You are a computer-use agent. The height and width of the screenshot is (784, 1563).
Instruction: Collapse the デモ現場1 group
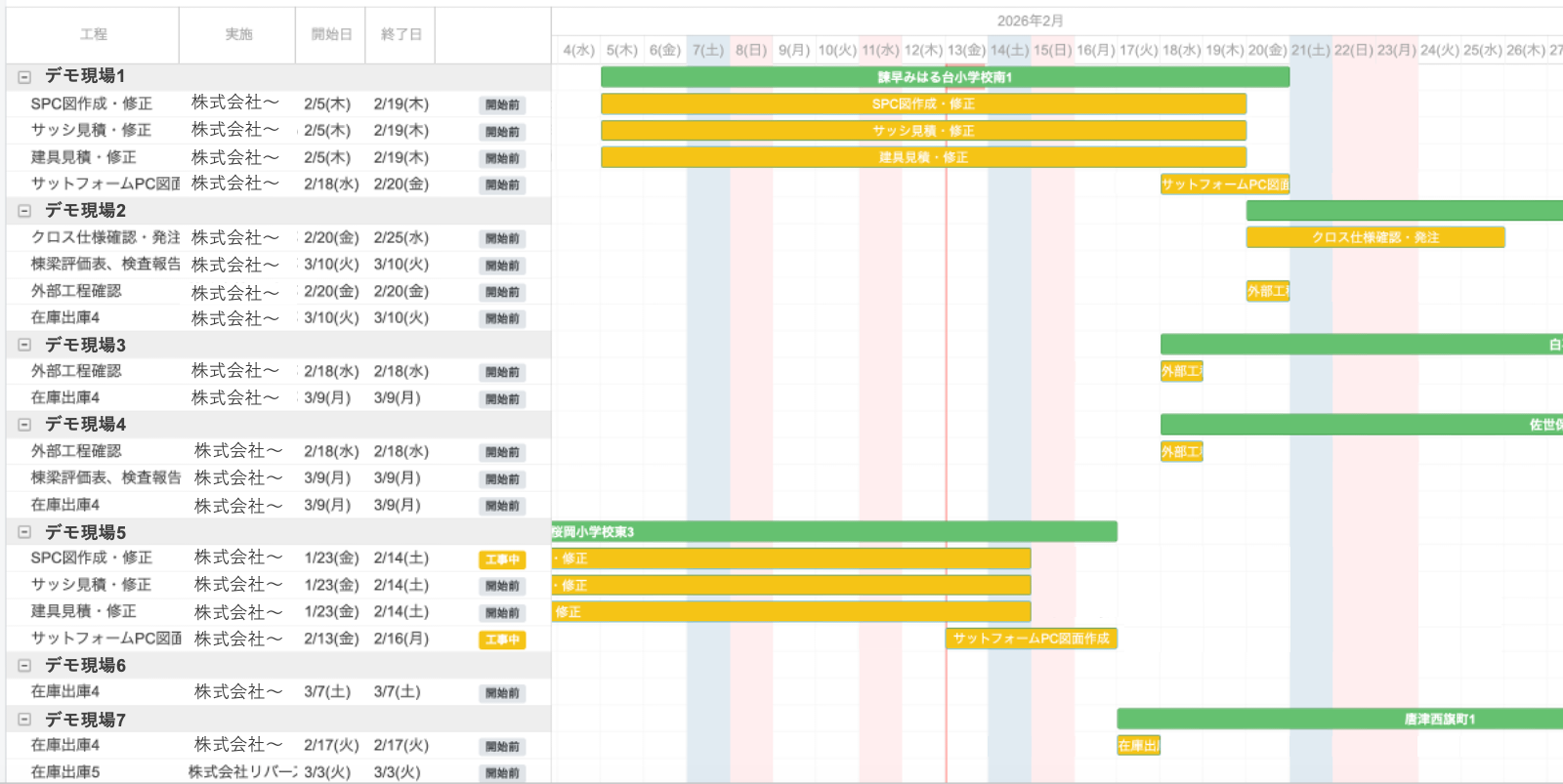(x=24, y=76)
